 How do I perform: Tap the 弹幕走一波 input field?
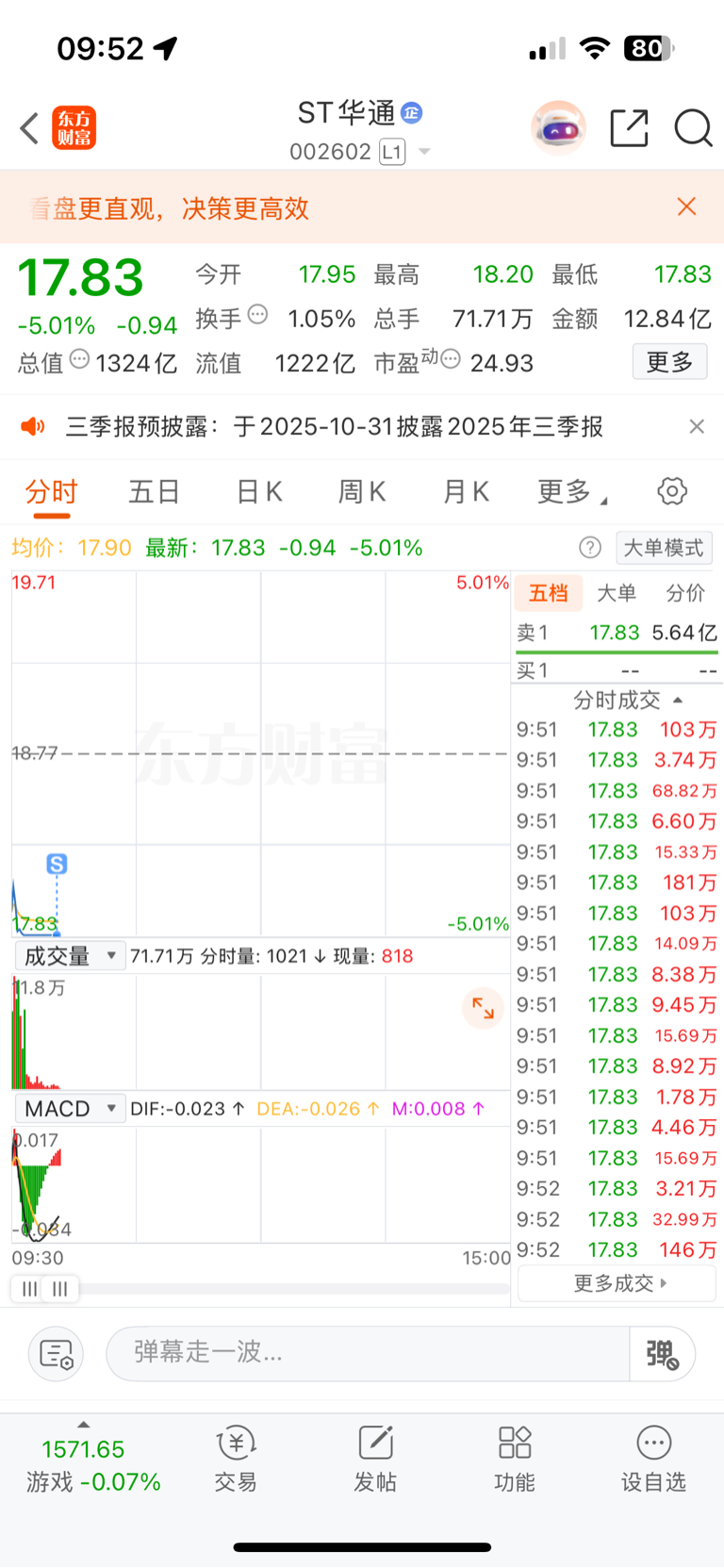(368, 1354)
